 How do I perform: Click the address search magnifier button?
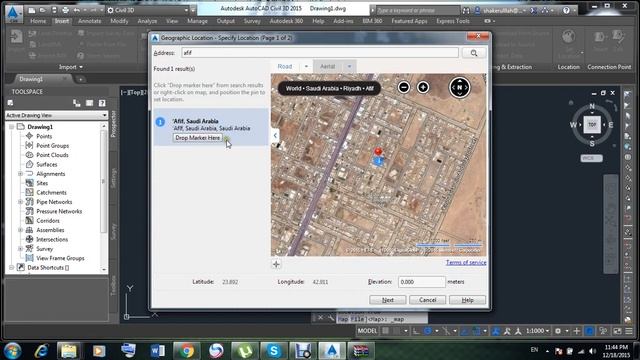[473, 53]
